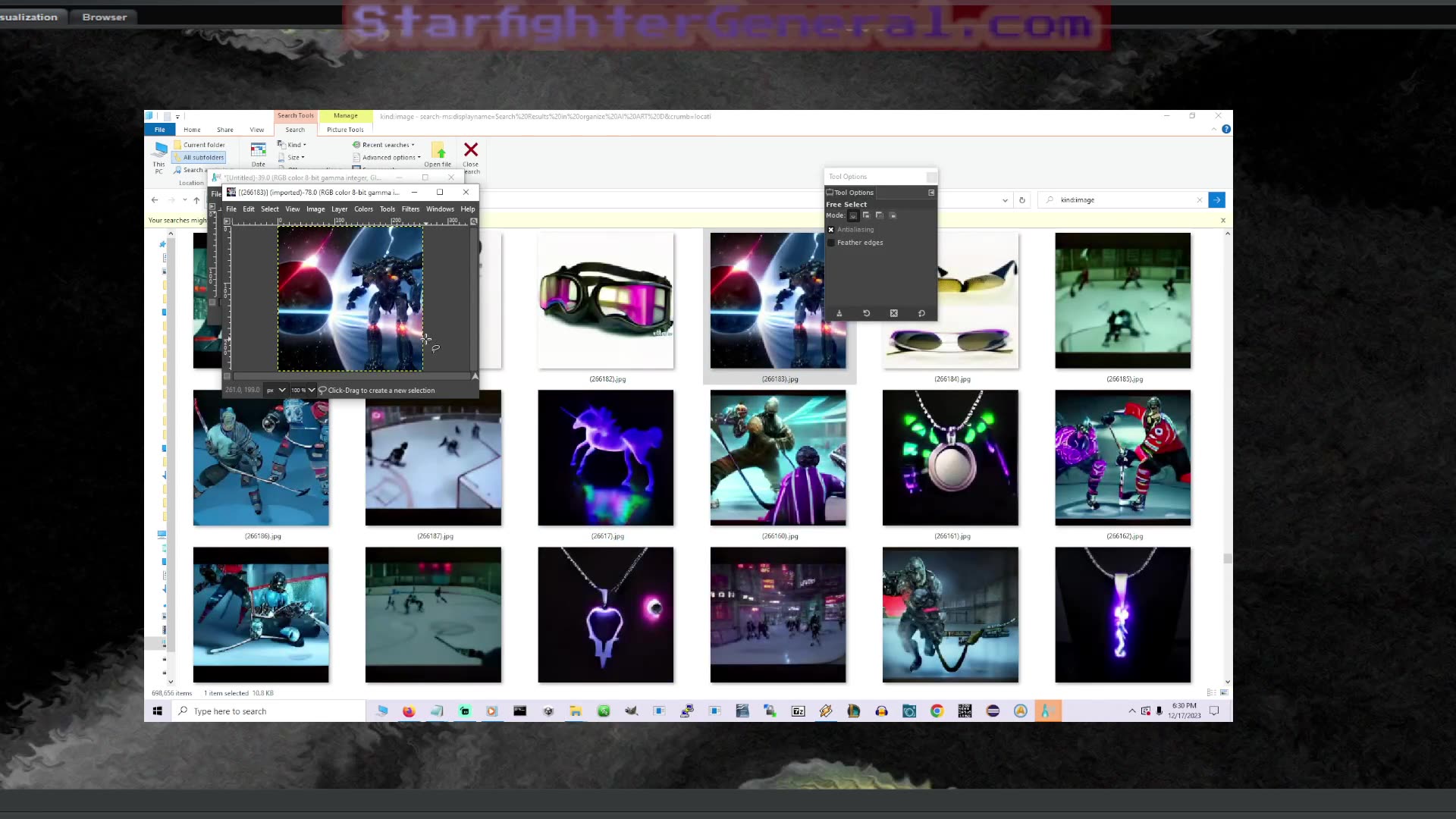The width and height of the screenshot is (1456, 819).
Task: Click Reset to default values icon
Action: click(x=921, y=313)
